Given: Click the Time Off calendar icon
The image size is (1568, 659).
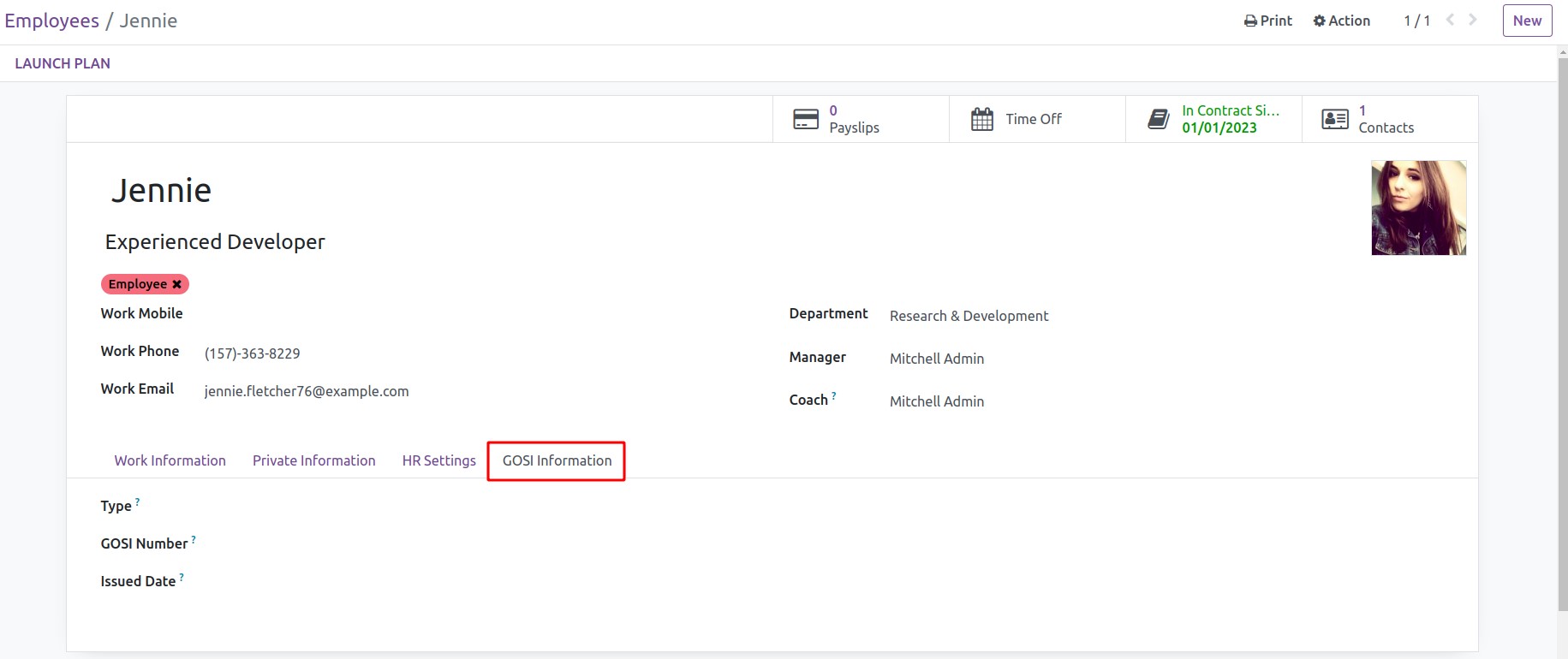Looking at the screenshot, I should pyautogui.click(x=982, y=119).
